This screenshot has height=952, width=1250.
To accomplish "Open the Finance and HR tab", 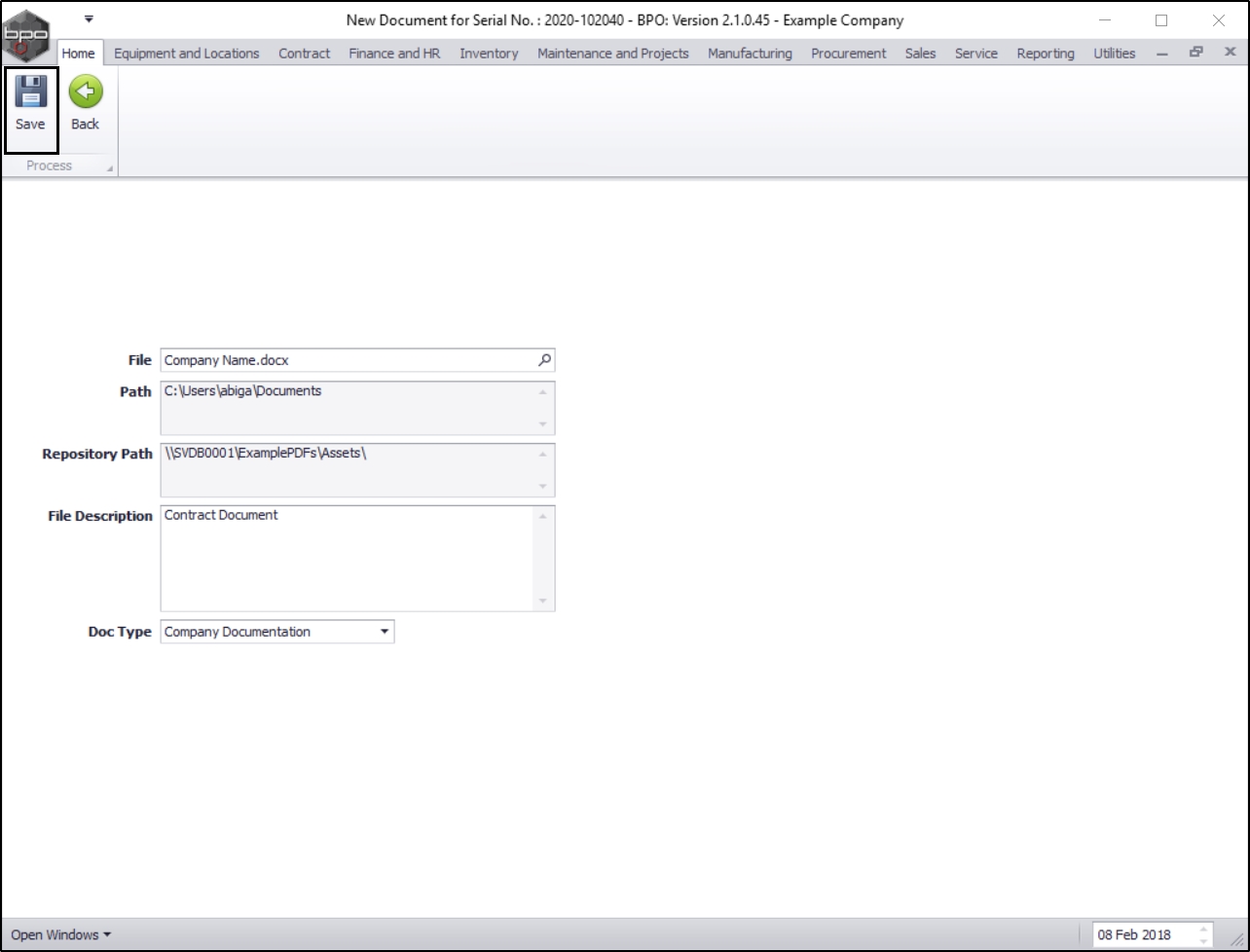I will point(395,54).
